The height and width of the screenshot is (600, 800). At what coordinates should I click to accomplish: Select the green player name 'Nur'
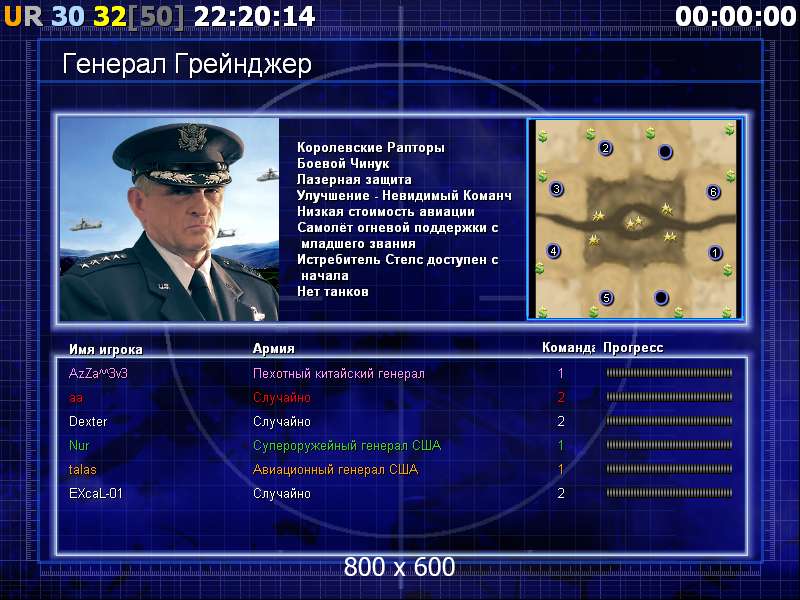[x=79, y=445]
